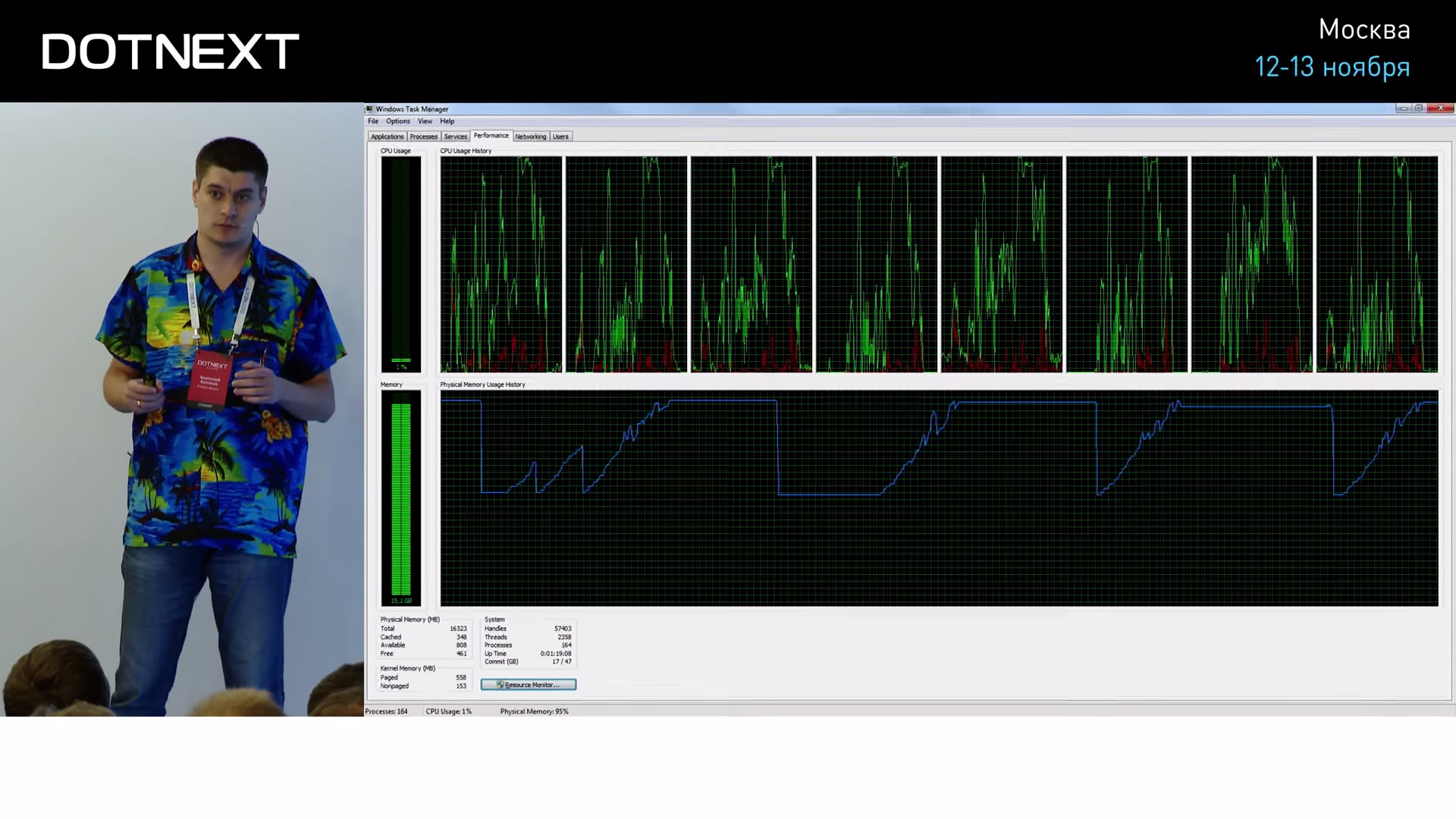Click the CPU Usage gauge showing 1%

(400, 265)
